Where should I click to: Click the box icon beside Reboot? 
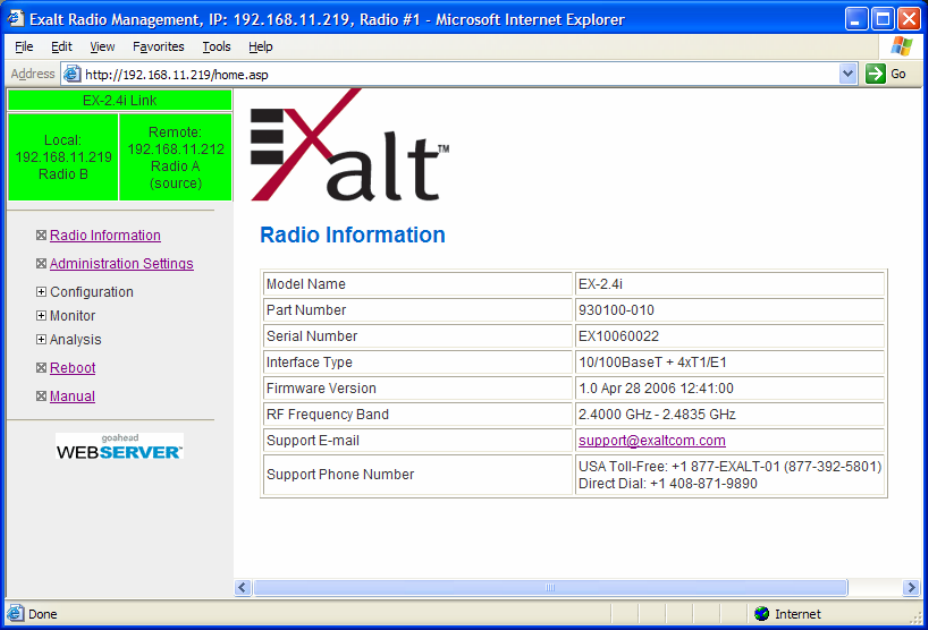click(x=41, y=368)
